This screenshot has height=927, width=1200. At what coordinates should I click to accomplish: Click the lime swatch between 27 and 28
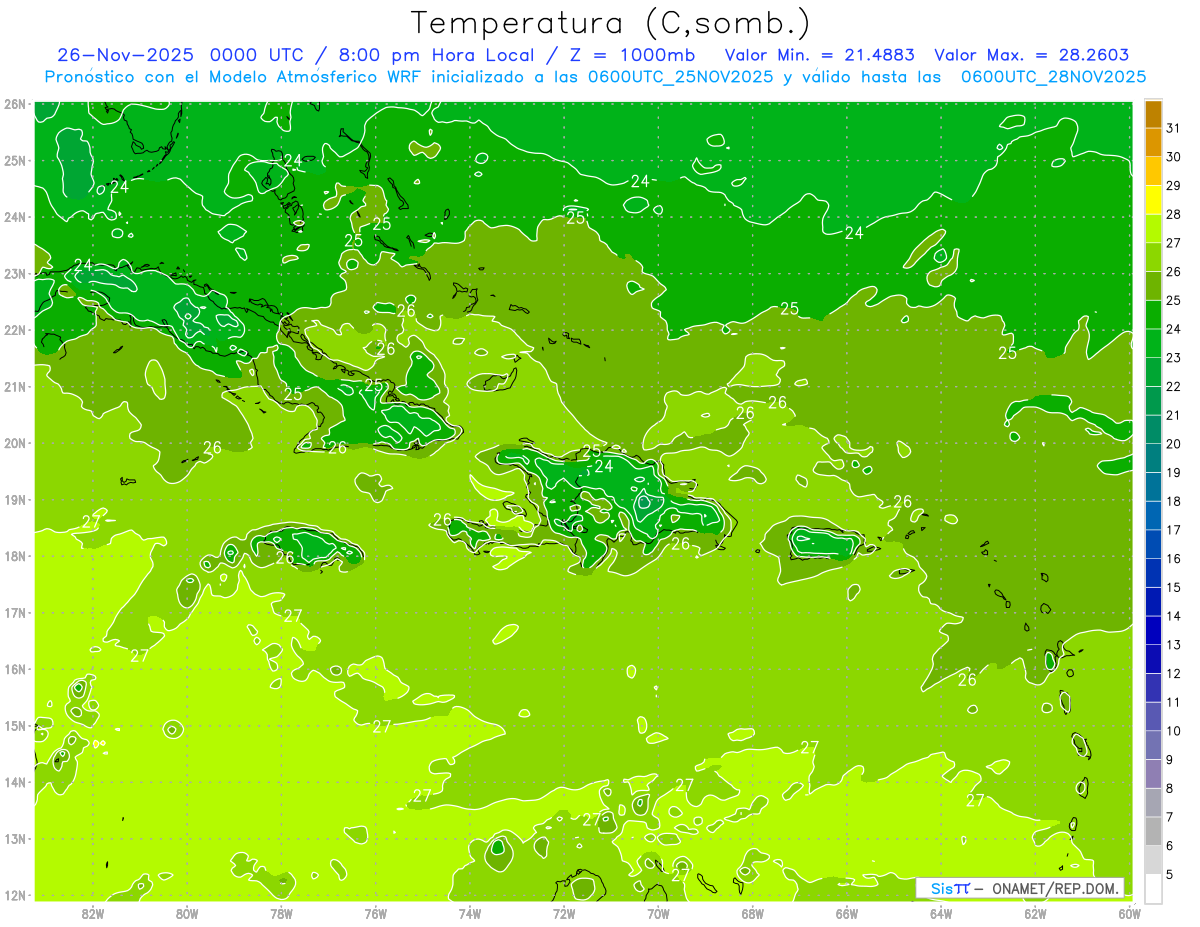[1153, 229]
